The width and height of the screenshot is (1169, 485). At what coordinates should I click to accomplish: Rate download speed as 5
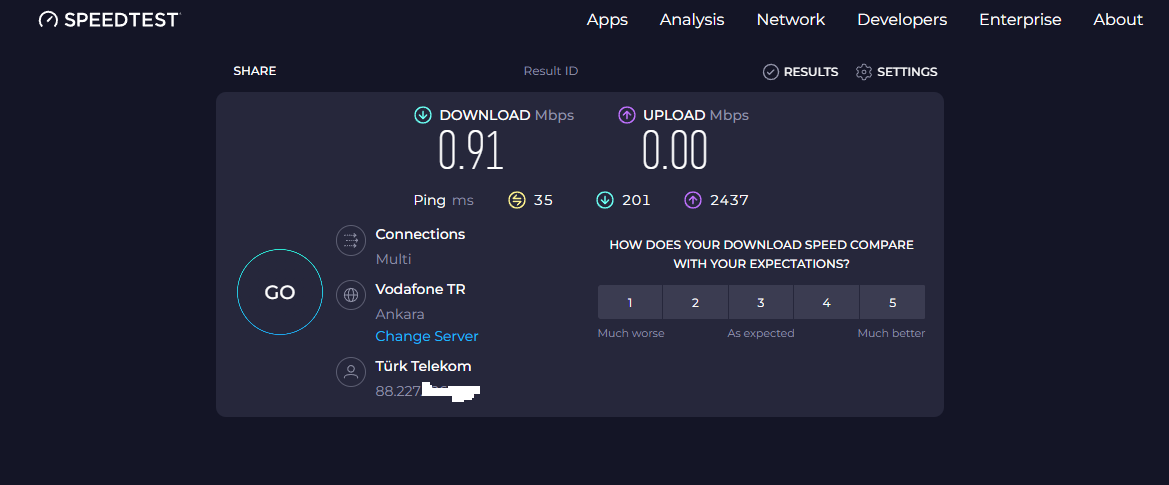[x=892, y=302]
